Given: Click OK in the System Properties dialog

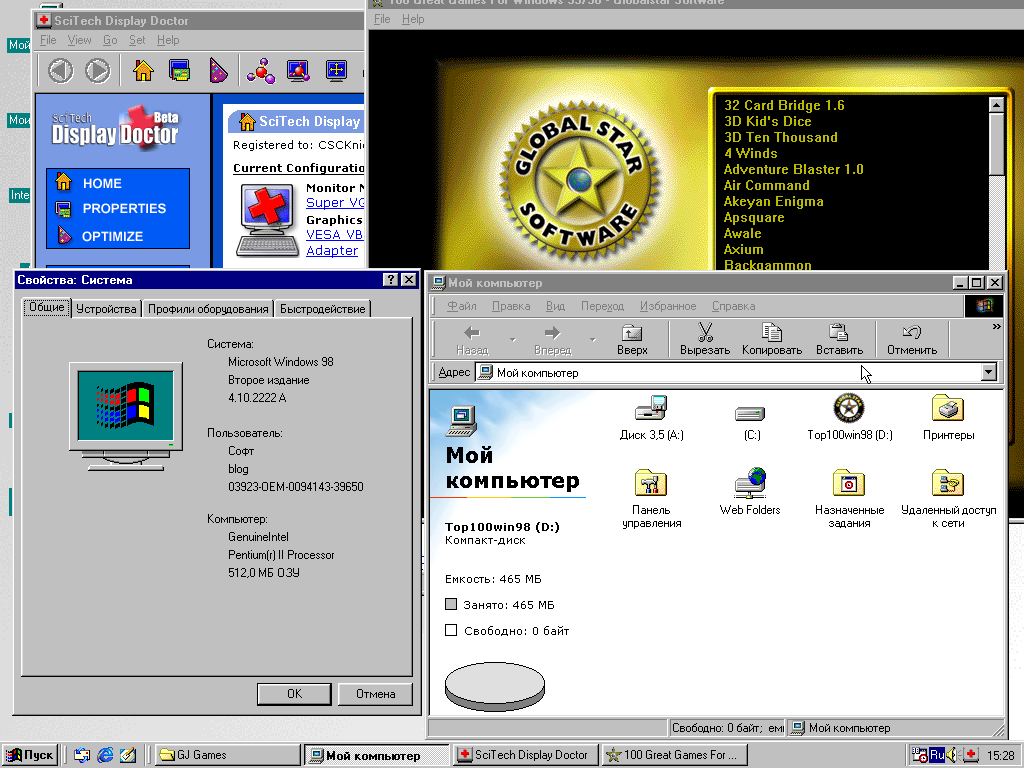Looking at the screenshot, I should pos(294,693).
